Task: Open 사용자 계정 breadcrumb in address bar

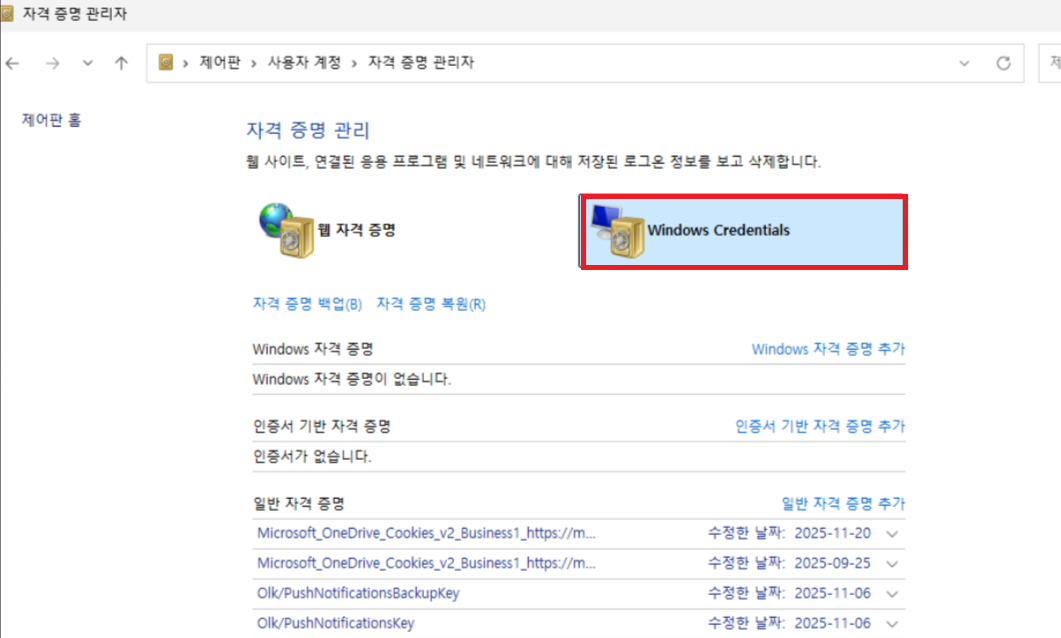Action: [304, 63]
